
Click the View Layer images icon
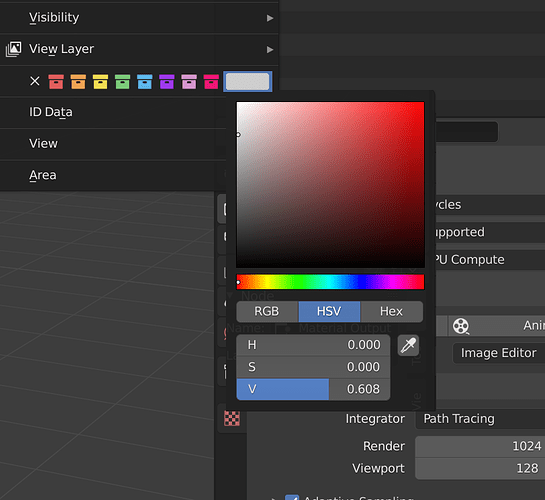click(x=14, y=49)
